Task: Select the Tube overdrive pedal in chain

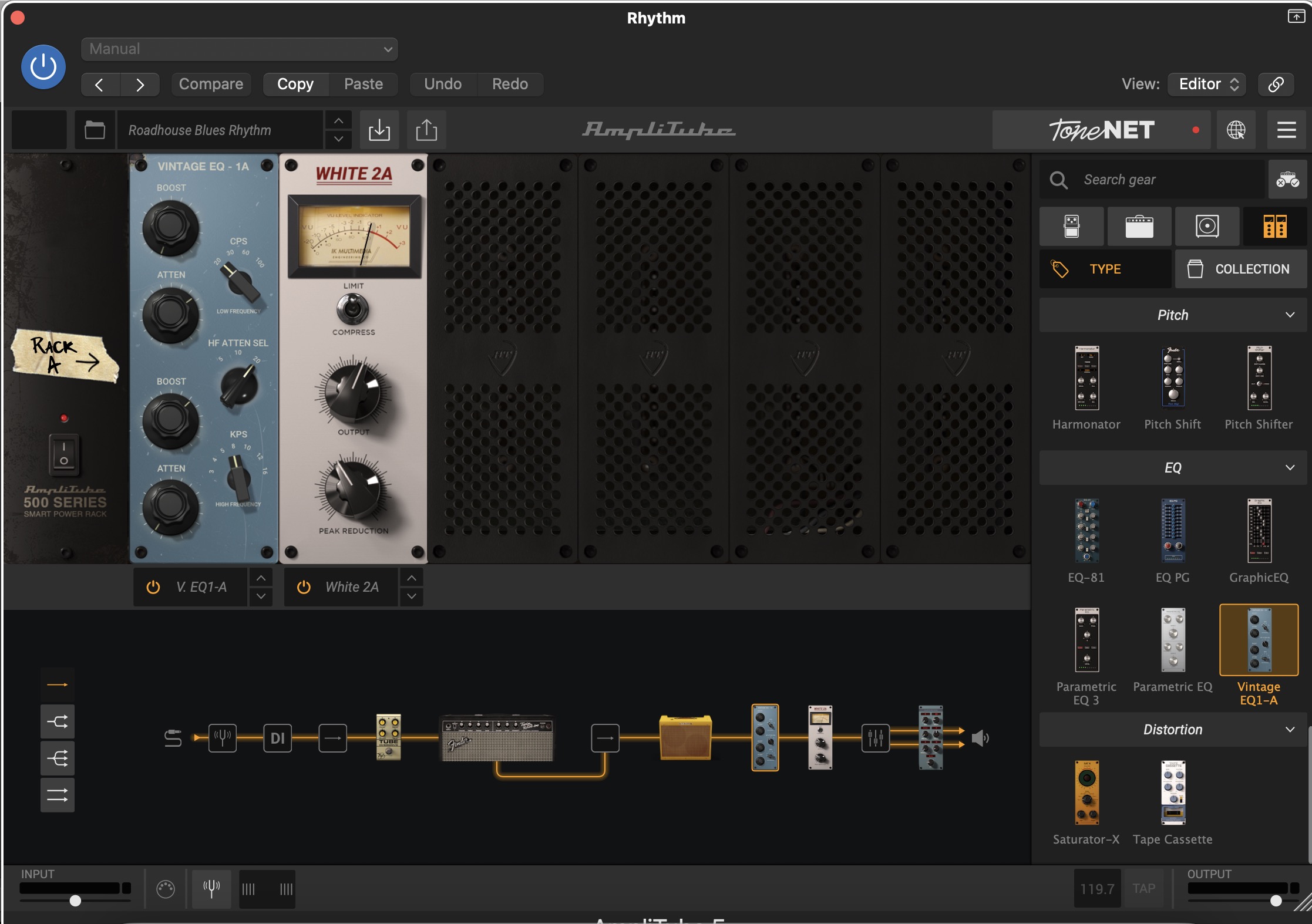Action: click(x=388, y=737)
